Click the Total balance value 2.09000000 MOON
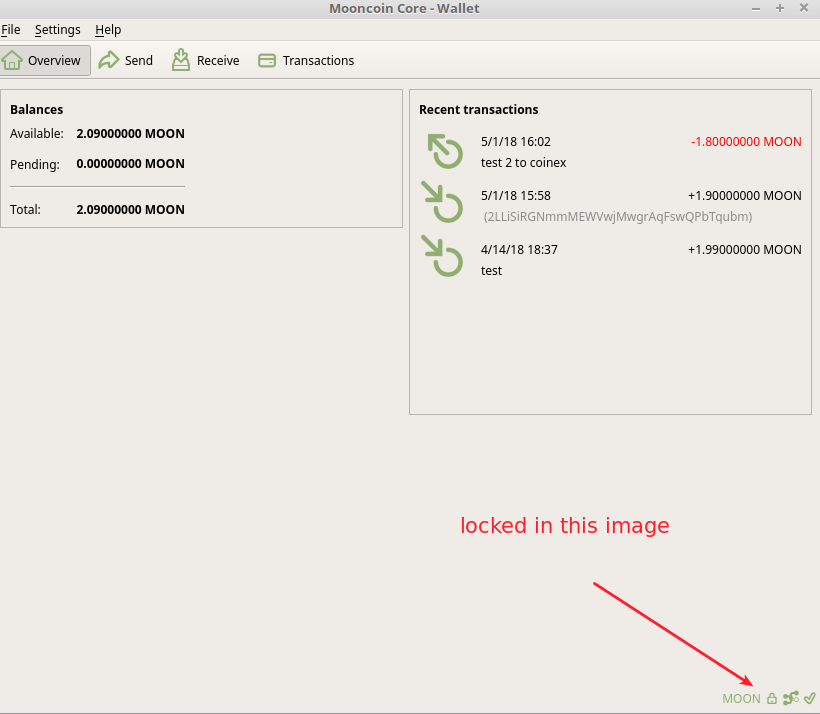 click(x=130, y=210)
